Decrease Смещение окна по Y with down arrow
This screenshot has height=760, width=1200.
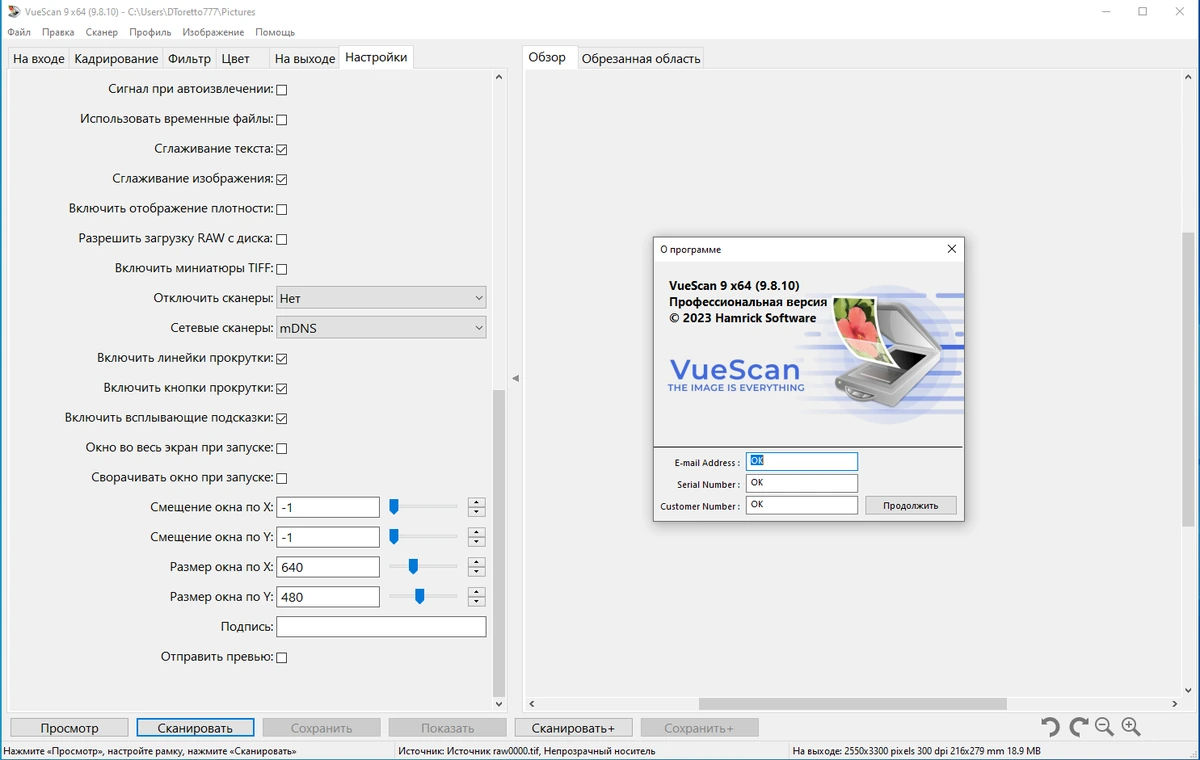pos(476,542)
